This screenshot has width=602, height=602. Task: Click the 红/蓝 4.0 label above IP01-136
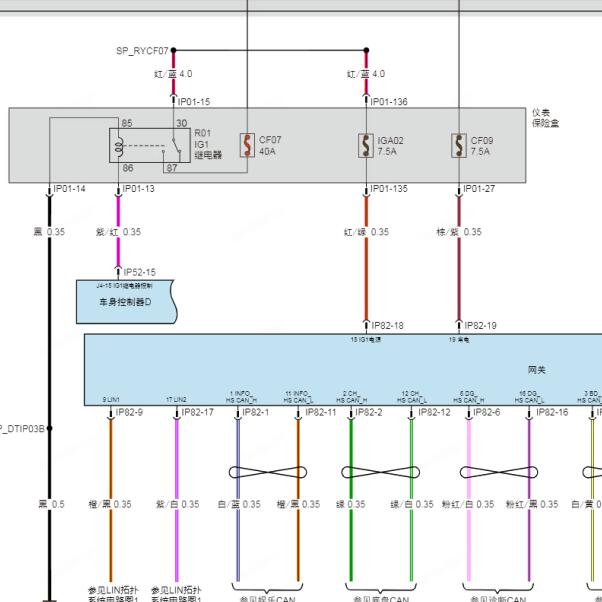[366, 74]
